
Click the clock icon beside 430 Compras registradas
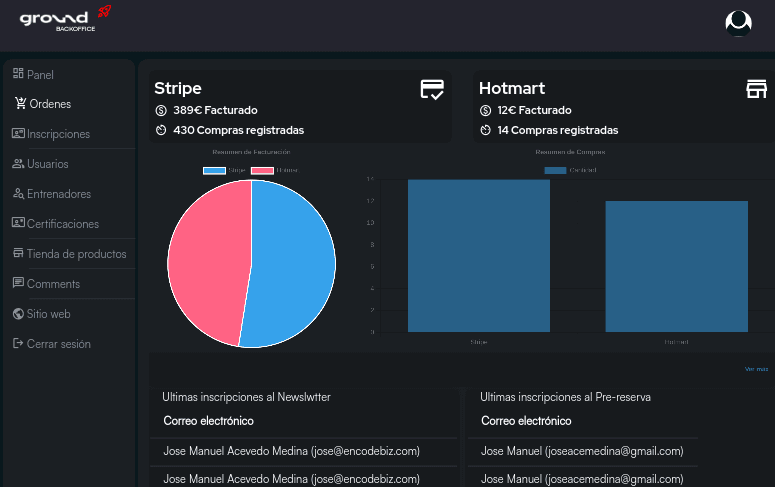point(161,131)
